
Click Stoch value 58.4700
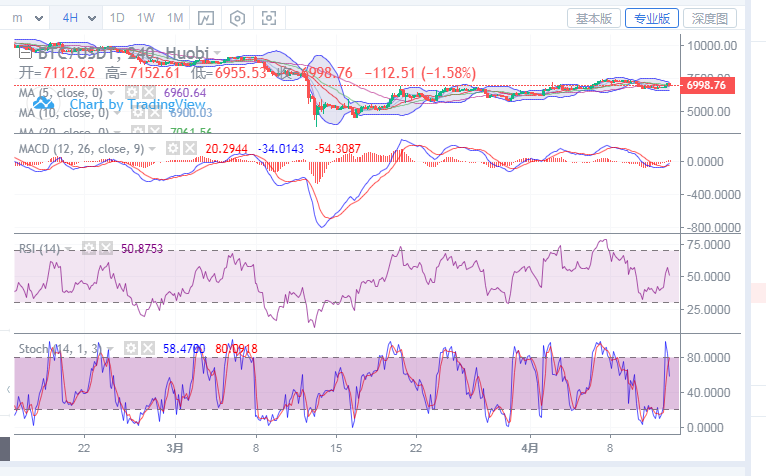click(x=184, y=348)
